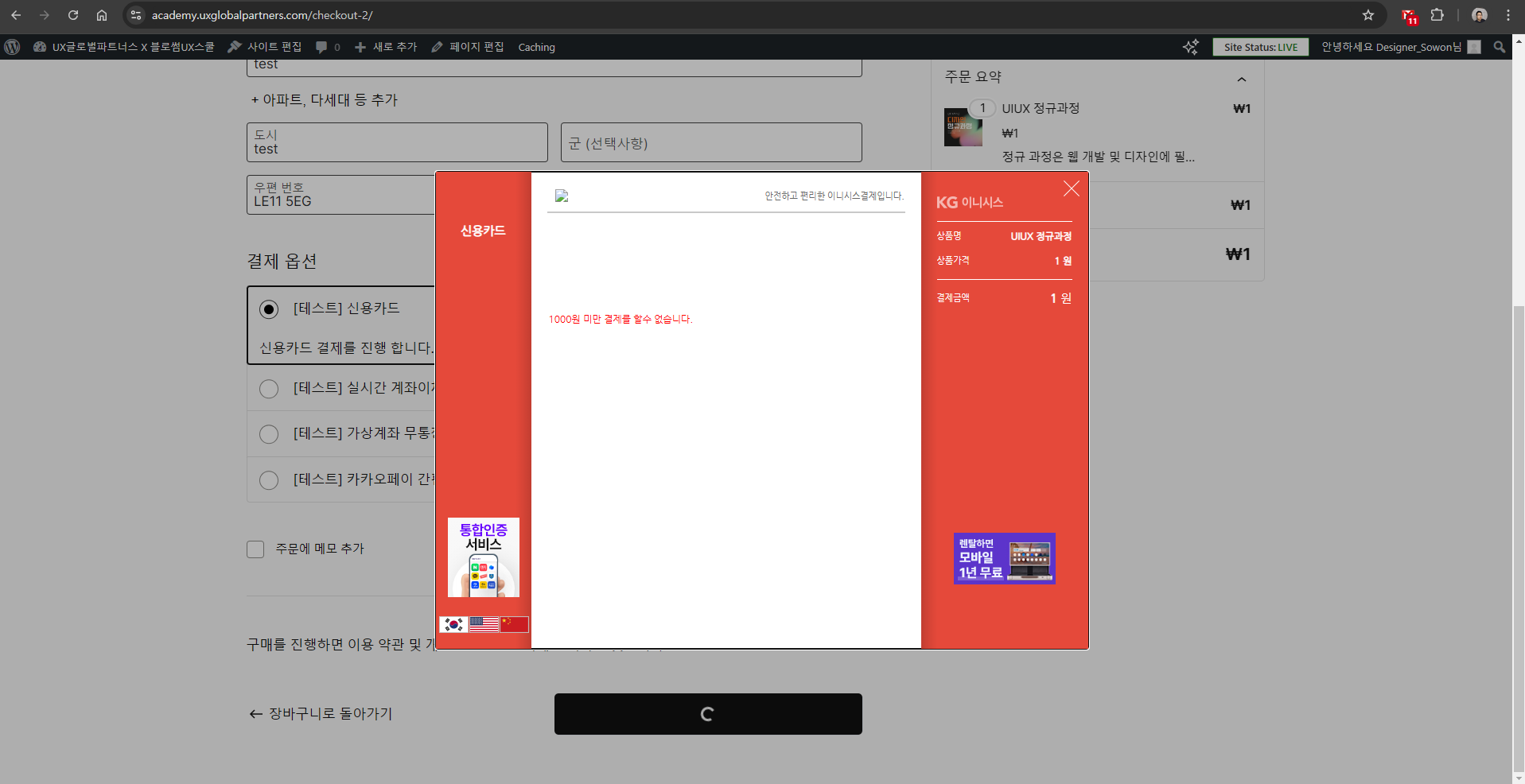
Task: Open the UX글로벌파트너스 site dashboard menu
Action: tap(124, 47)
